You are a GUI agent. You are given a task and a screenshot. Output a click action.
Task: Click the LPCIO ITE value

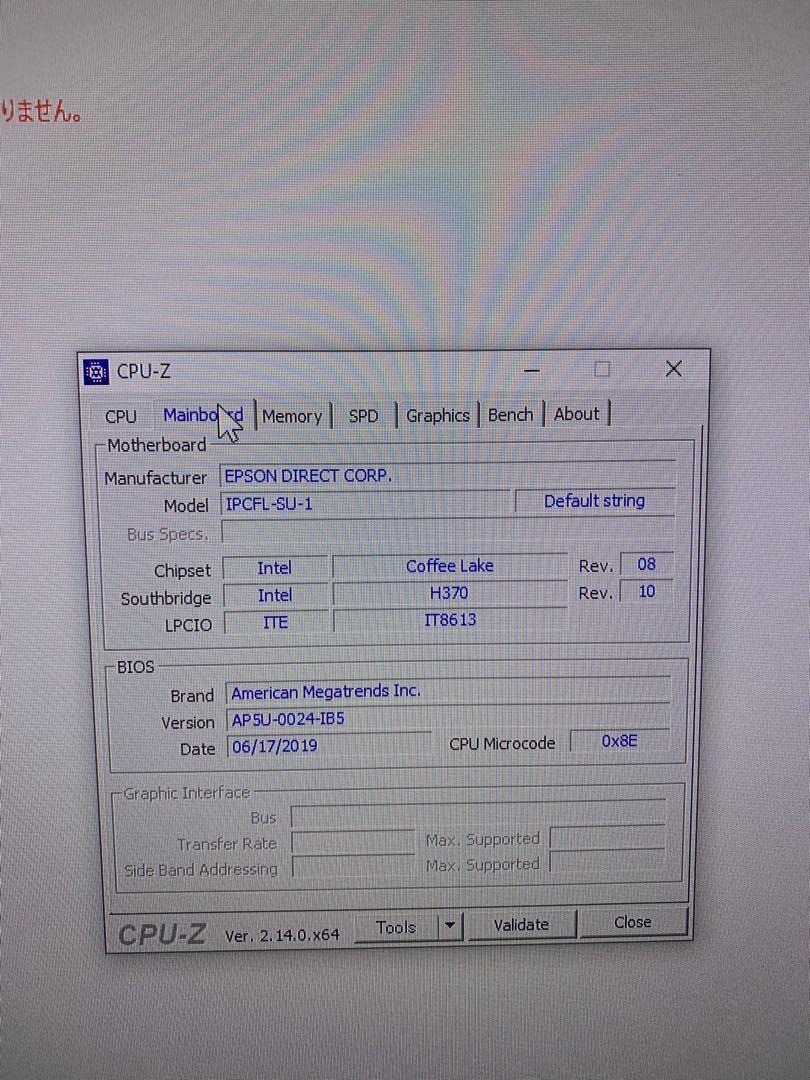coord(275,623)
